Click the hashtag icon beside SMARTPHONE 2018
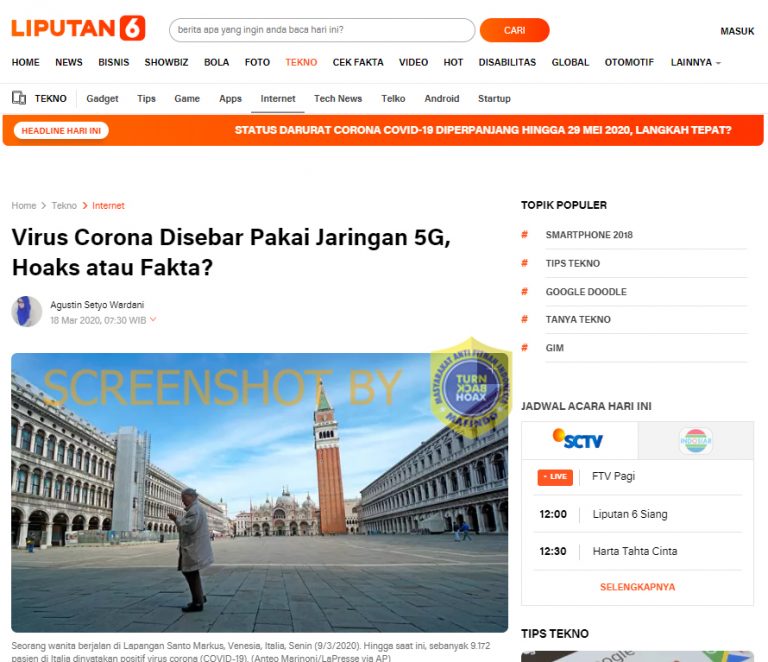The width and height of the screenshot is (768, 662). [x=525, y=235]
